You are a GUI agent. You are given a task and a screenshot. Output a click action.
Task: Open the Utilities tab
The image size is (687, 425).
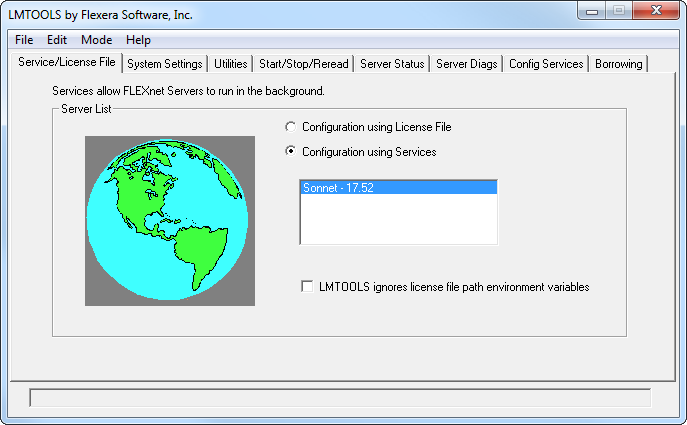(230, 64)
